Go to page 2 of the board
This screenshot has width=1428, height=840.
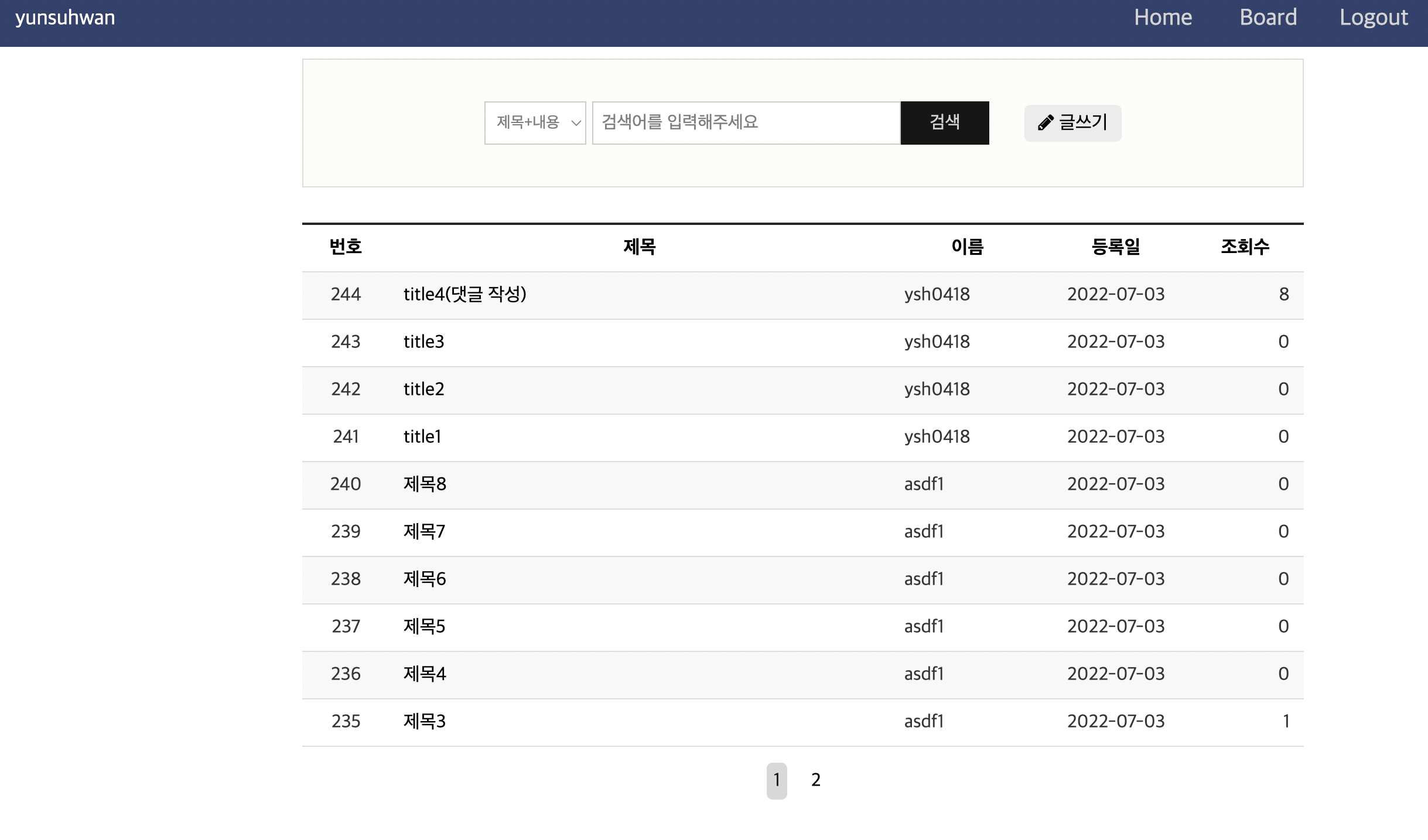[x=815, y=780]
